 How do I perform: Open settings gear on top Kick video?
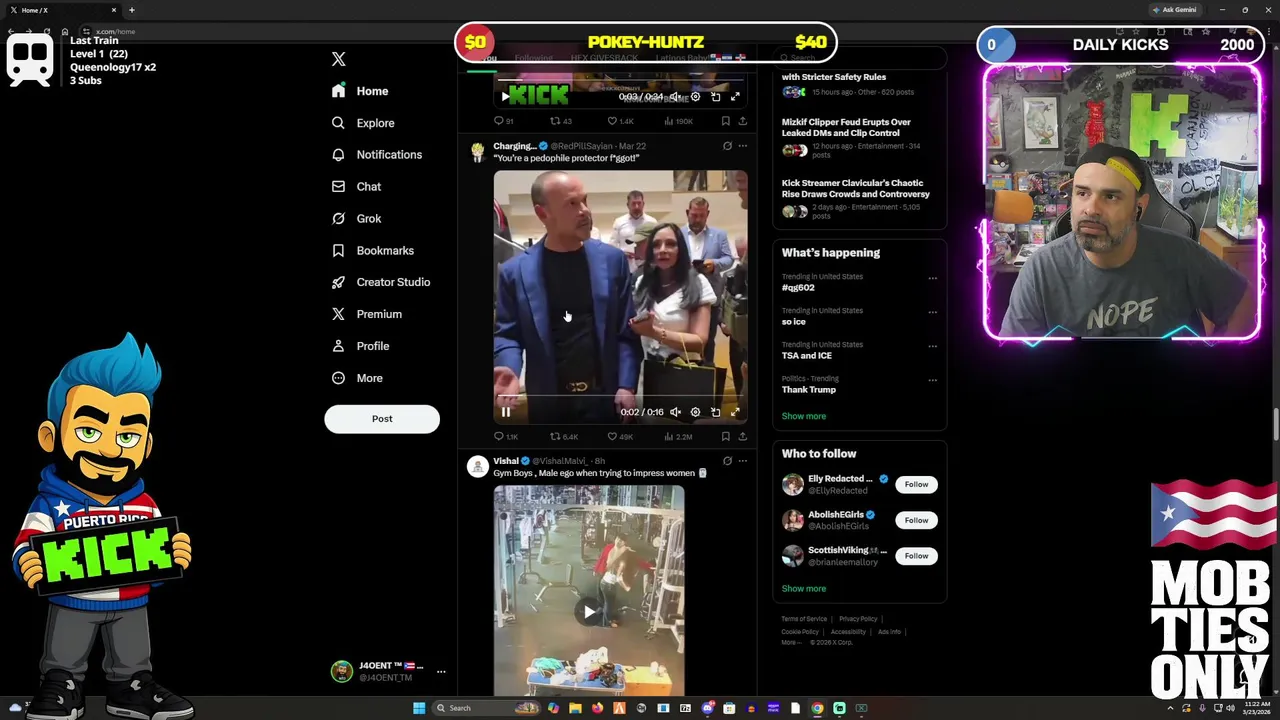point(695,97)
